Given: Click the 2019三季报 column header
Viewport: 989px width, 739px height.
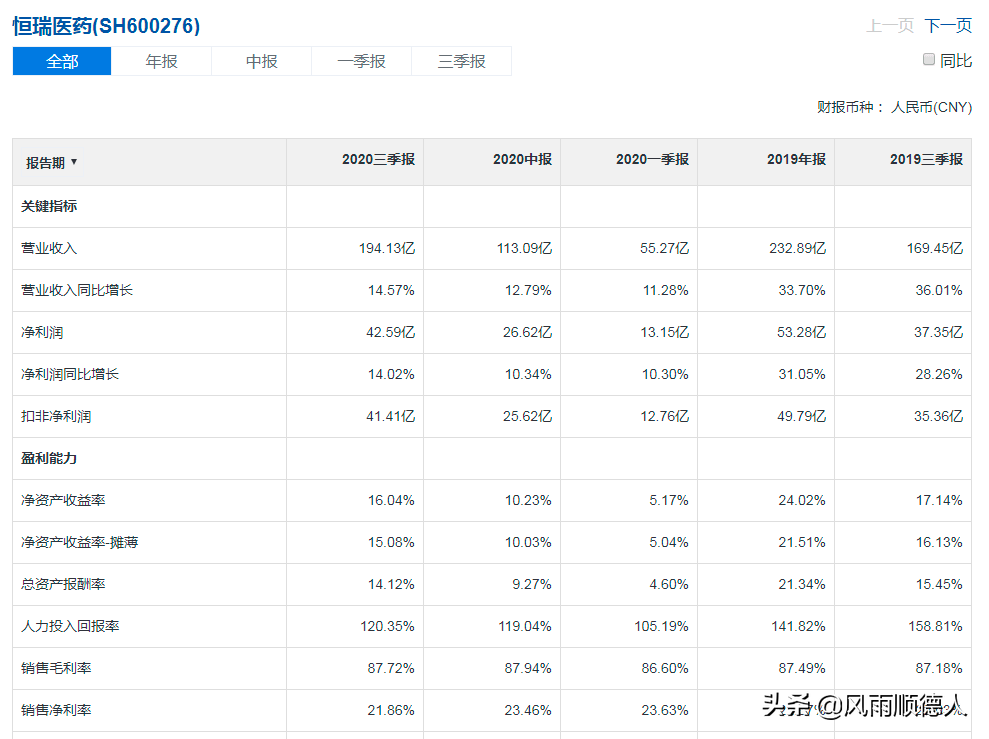Looking at the screenshot, I should (926, 160).
